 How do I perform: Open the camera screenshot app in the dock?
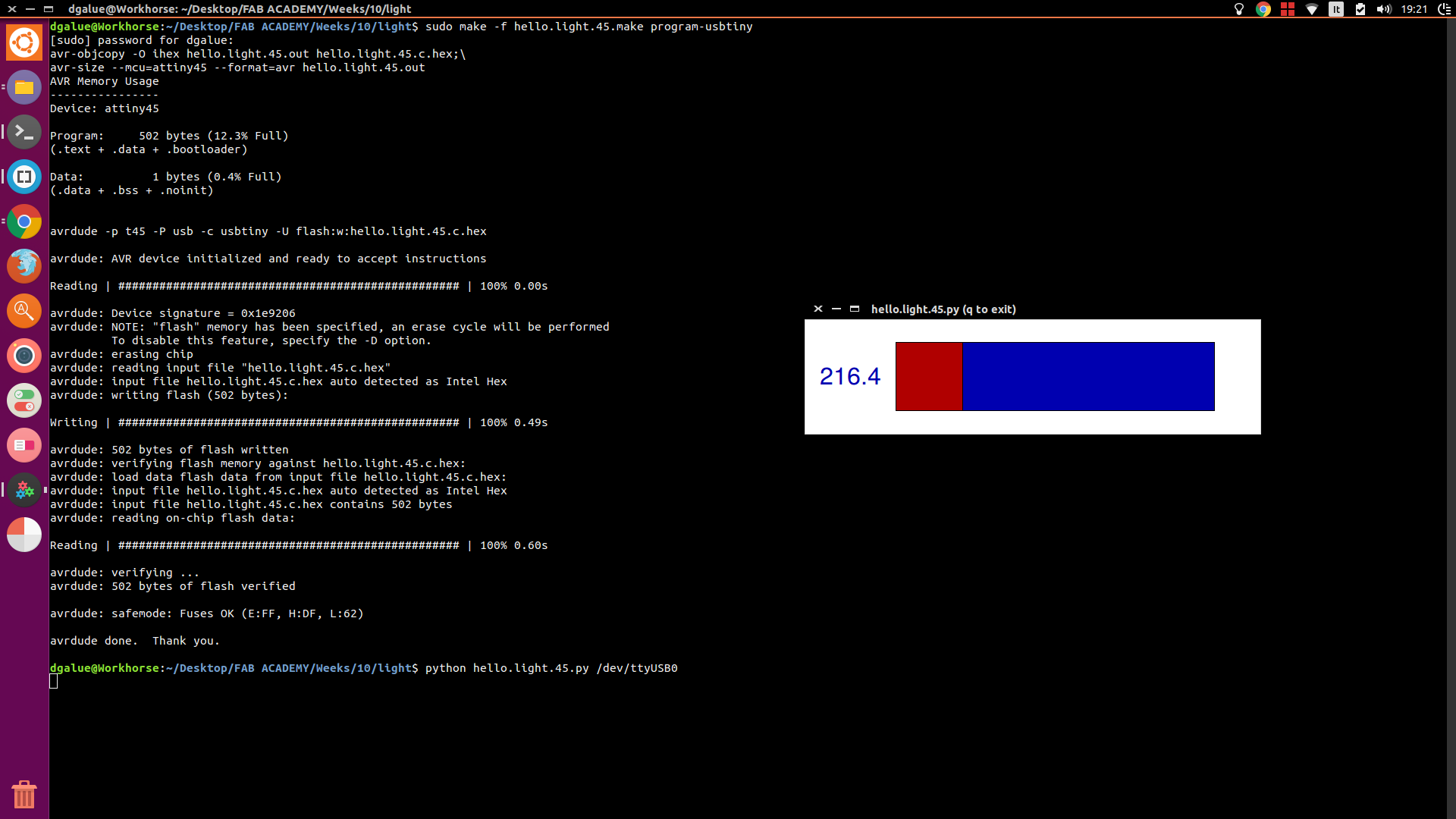click(24, 356)
